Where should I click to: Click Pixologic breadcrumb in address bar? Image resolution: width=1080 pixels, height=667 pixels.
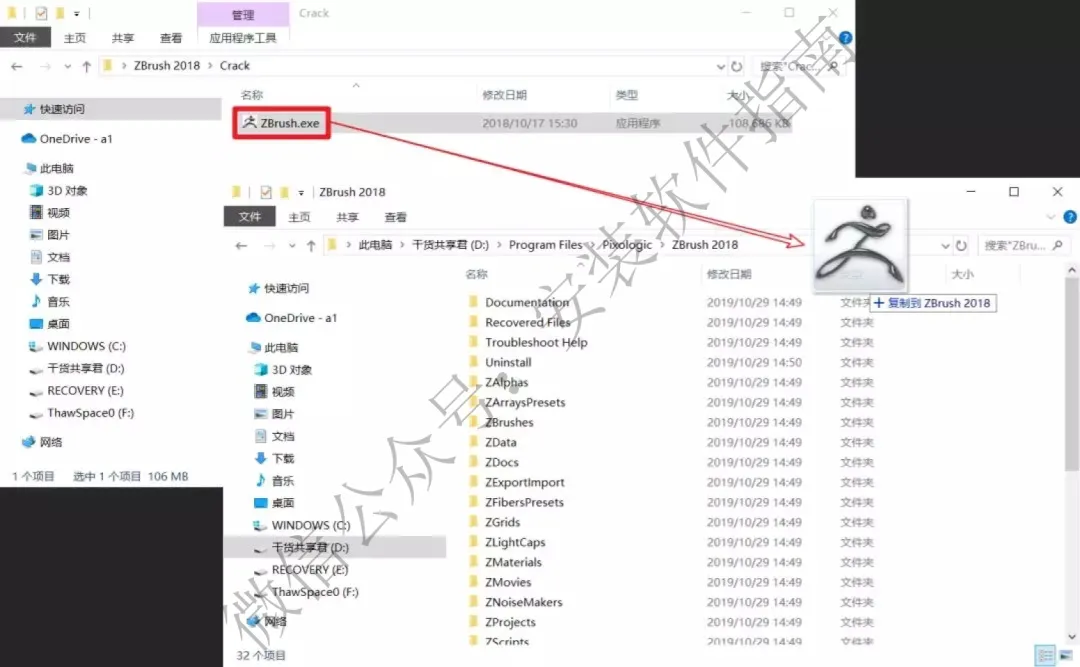pos(627,245)
